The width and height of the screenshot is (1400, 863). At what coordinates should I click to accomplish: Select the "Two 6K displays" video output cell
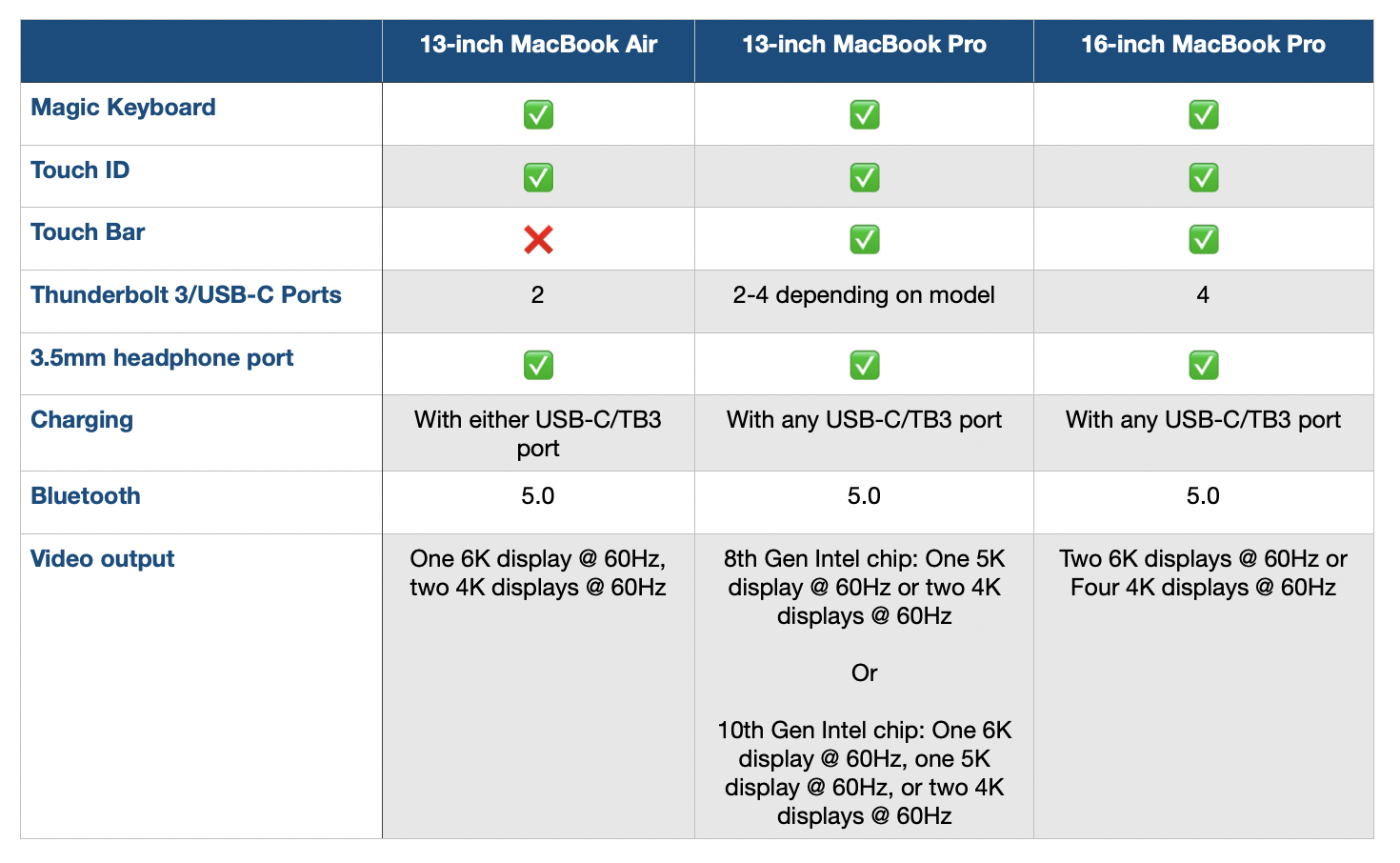[1203, 573]
